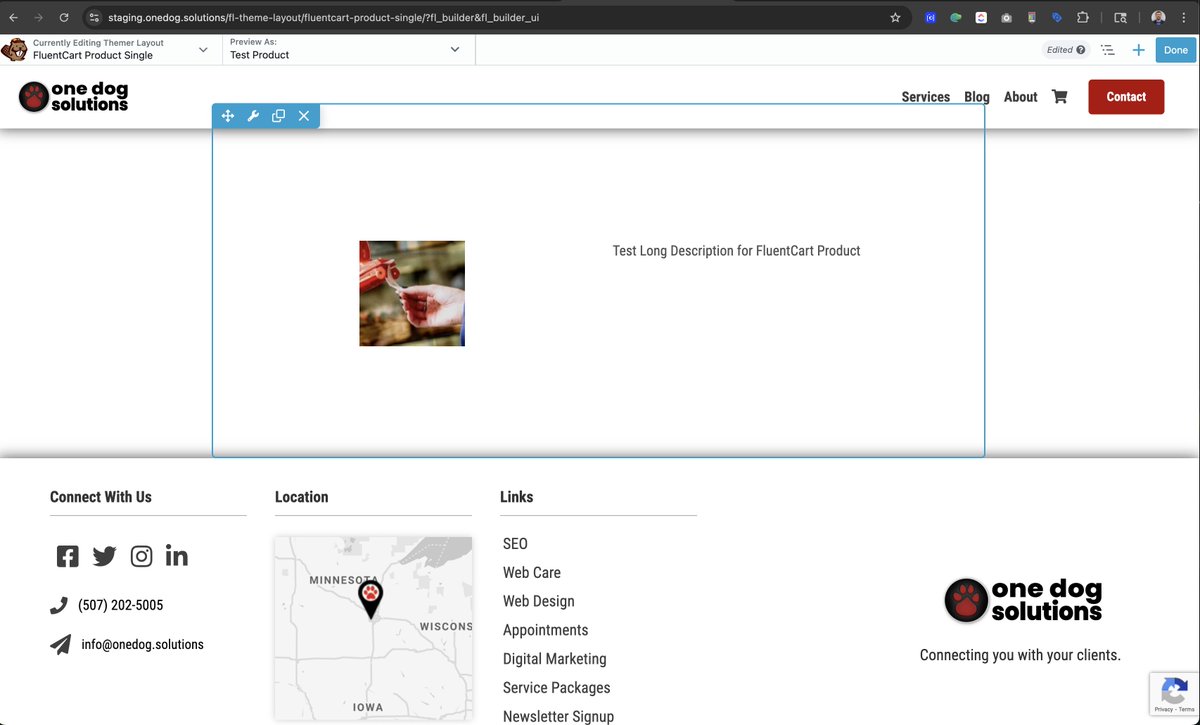Click the Links heading in footer
The image size is (1200, 725).
click(x=516, y=497)
